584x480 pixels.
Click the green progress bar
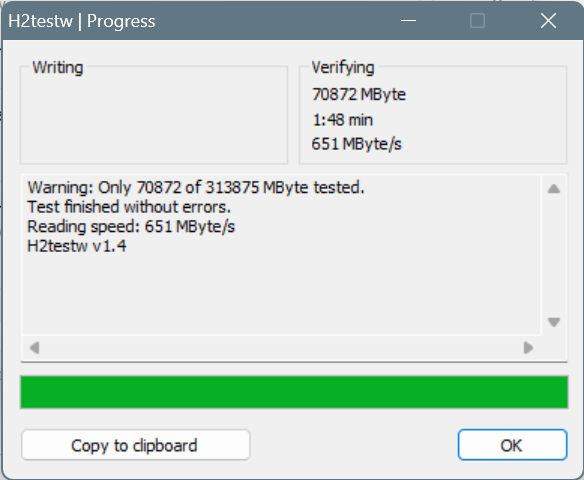tap(294, 392)
